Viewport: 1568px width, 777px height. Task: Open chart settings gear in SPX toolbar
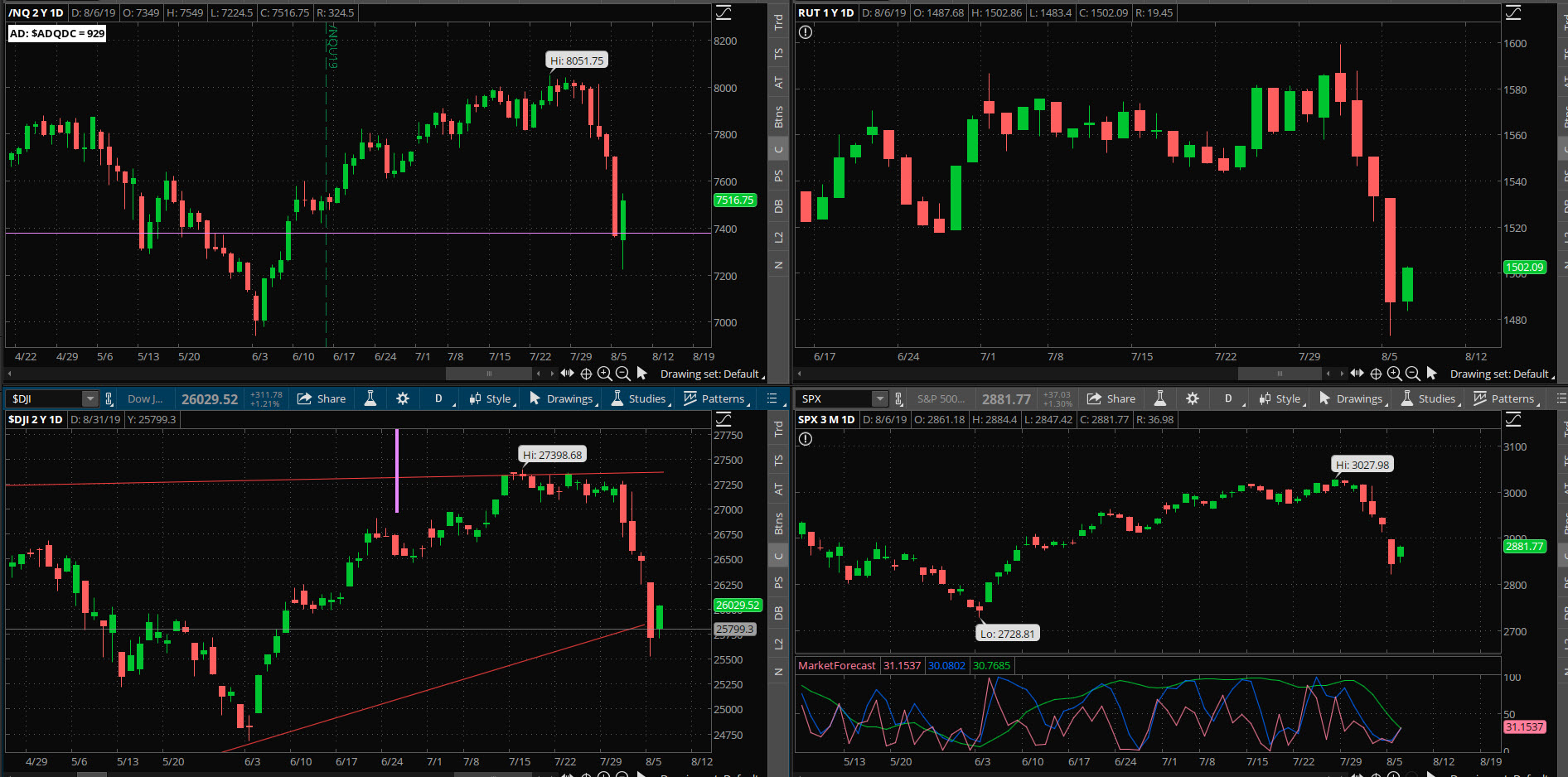pos(1193,398)
